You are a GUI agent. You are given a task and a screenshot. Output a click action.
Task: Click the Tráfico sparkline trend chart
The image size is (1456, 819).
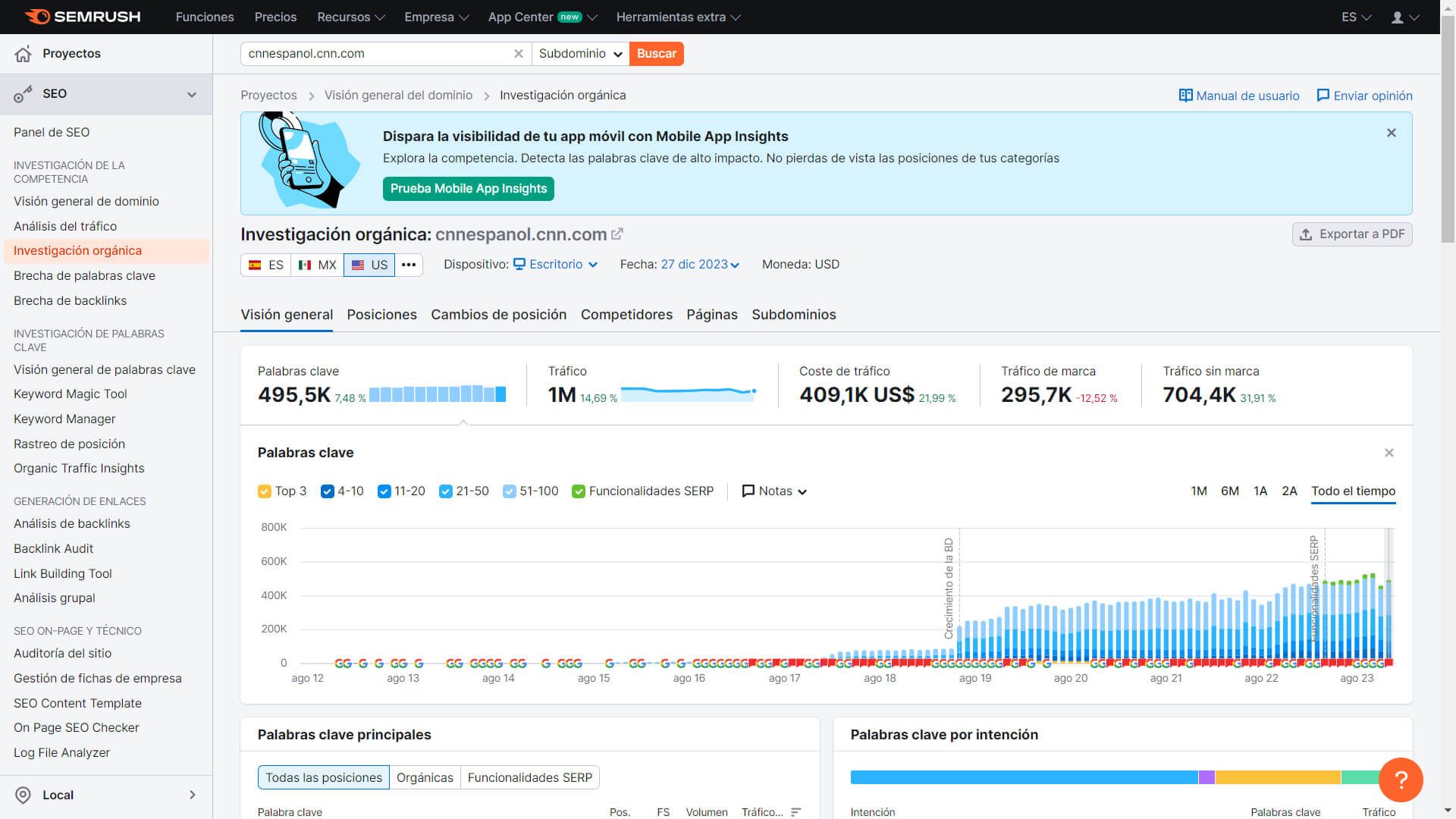coord(689,393)
